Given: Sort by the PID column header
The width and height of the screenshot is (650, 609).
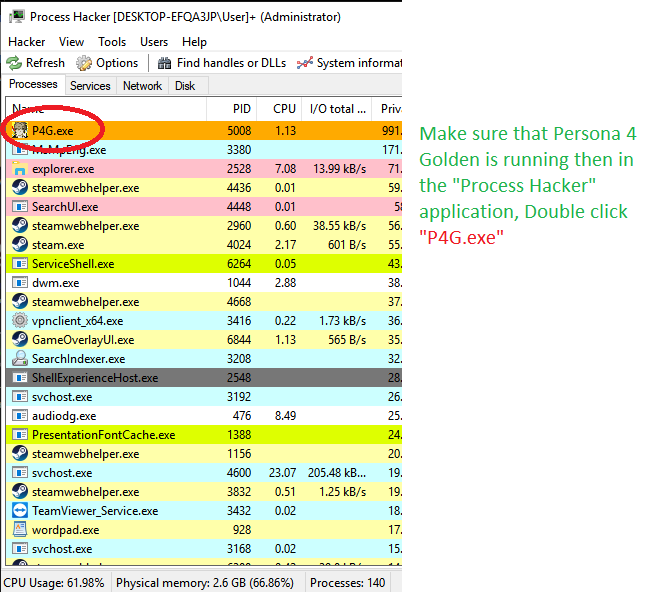Looking at the screenshot, I should (x=232, y=109).
